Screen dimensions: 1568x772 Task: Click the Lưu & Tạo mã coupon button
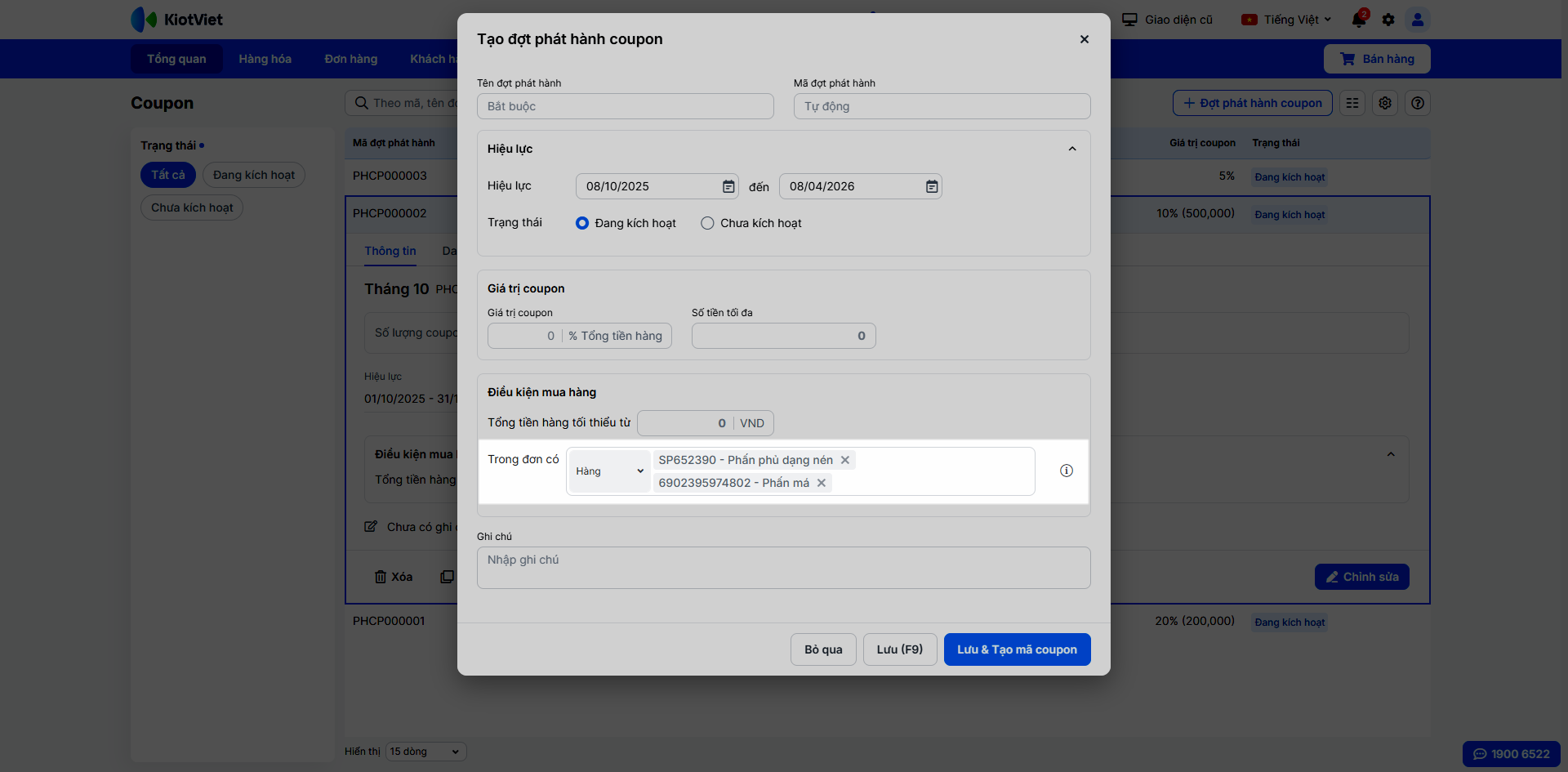point(1017,649)
